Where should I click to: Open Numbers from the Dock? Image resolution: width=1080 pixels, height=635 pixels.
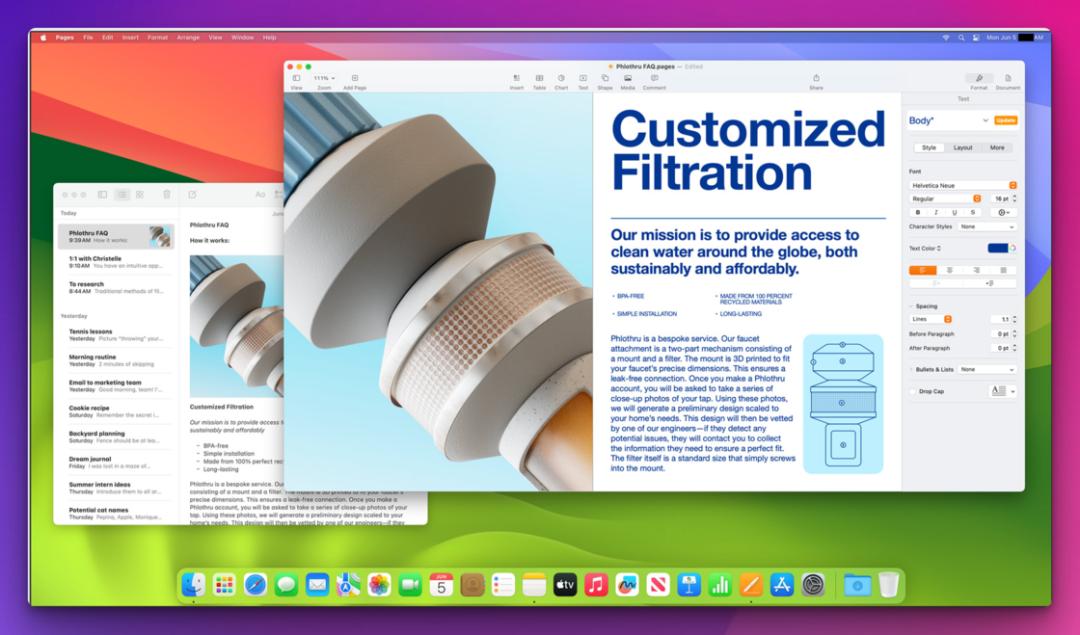(720, 585)
